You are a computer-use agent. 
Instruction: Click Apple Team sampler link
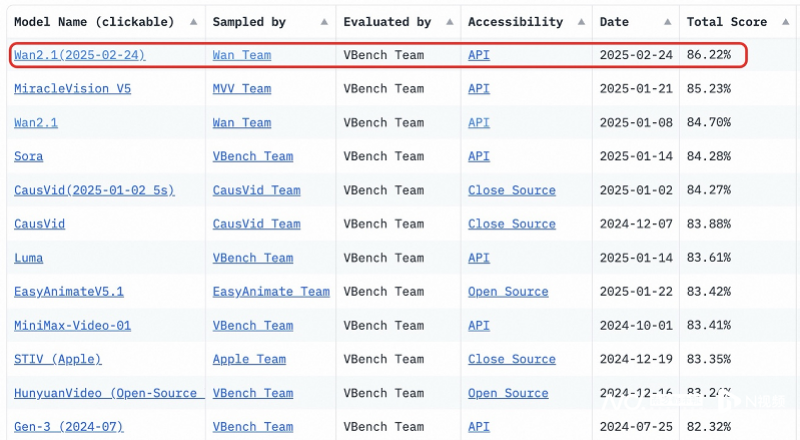click(x=249, y=359)
